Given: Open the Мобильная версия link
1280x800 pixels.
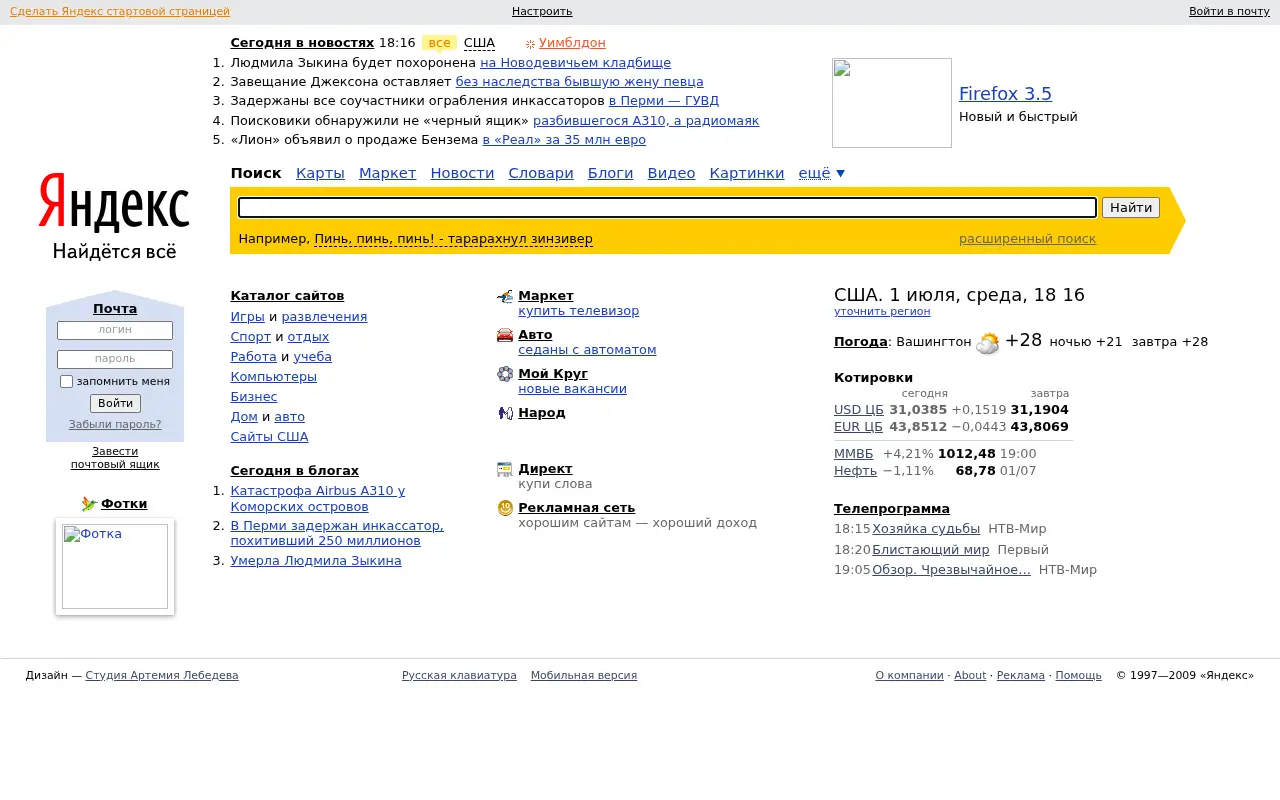Looking at the screenshot, I should (584, 675).
